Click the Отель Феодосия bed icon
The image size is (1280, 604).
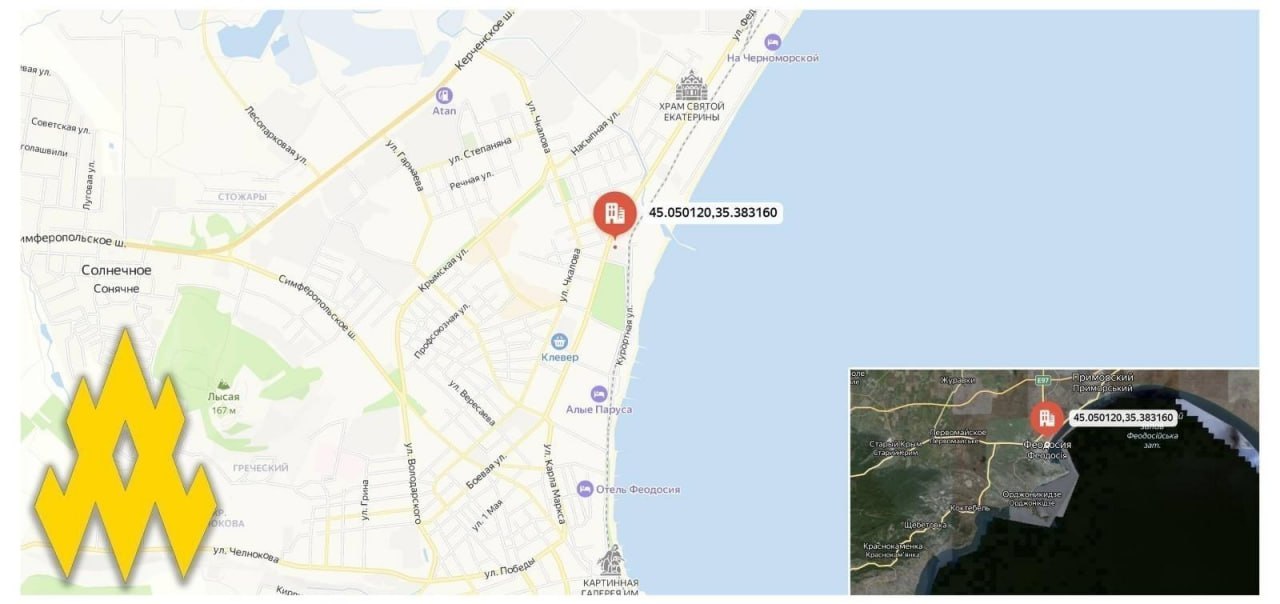(585, 488)
